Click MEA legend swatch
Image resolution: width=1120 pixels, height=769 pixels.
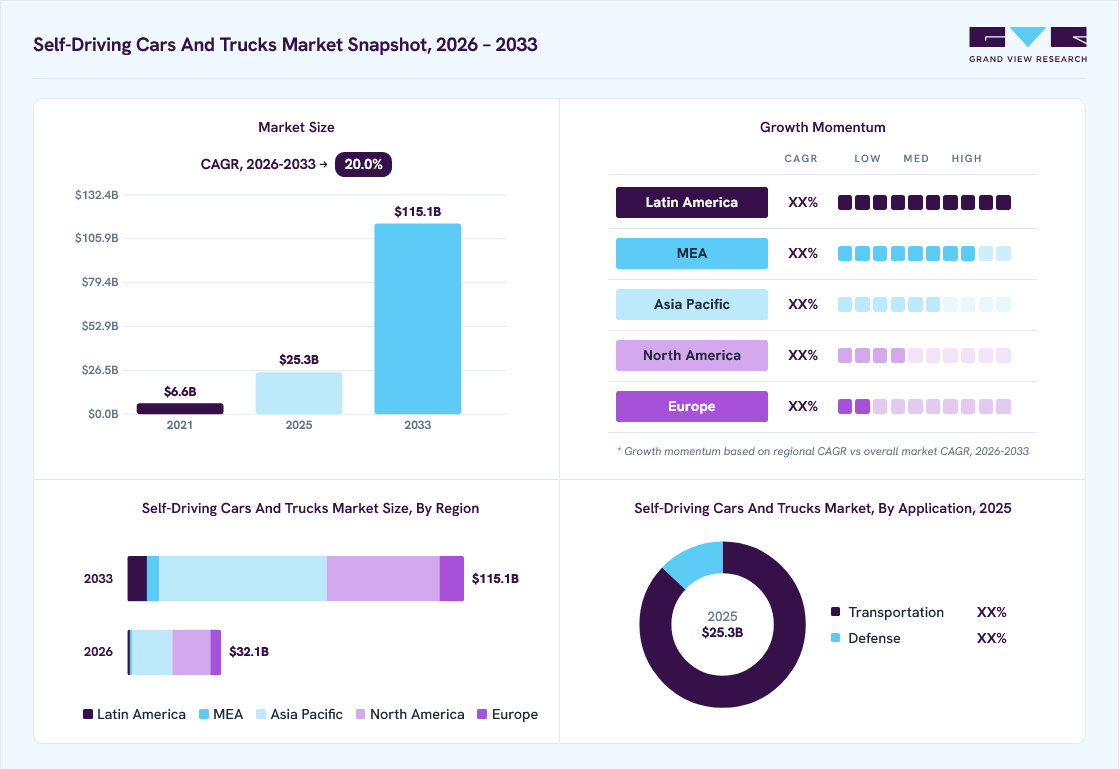tap(204, 714)
